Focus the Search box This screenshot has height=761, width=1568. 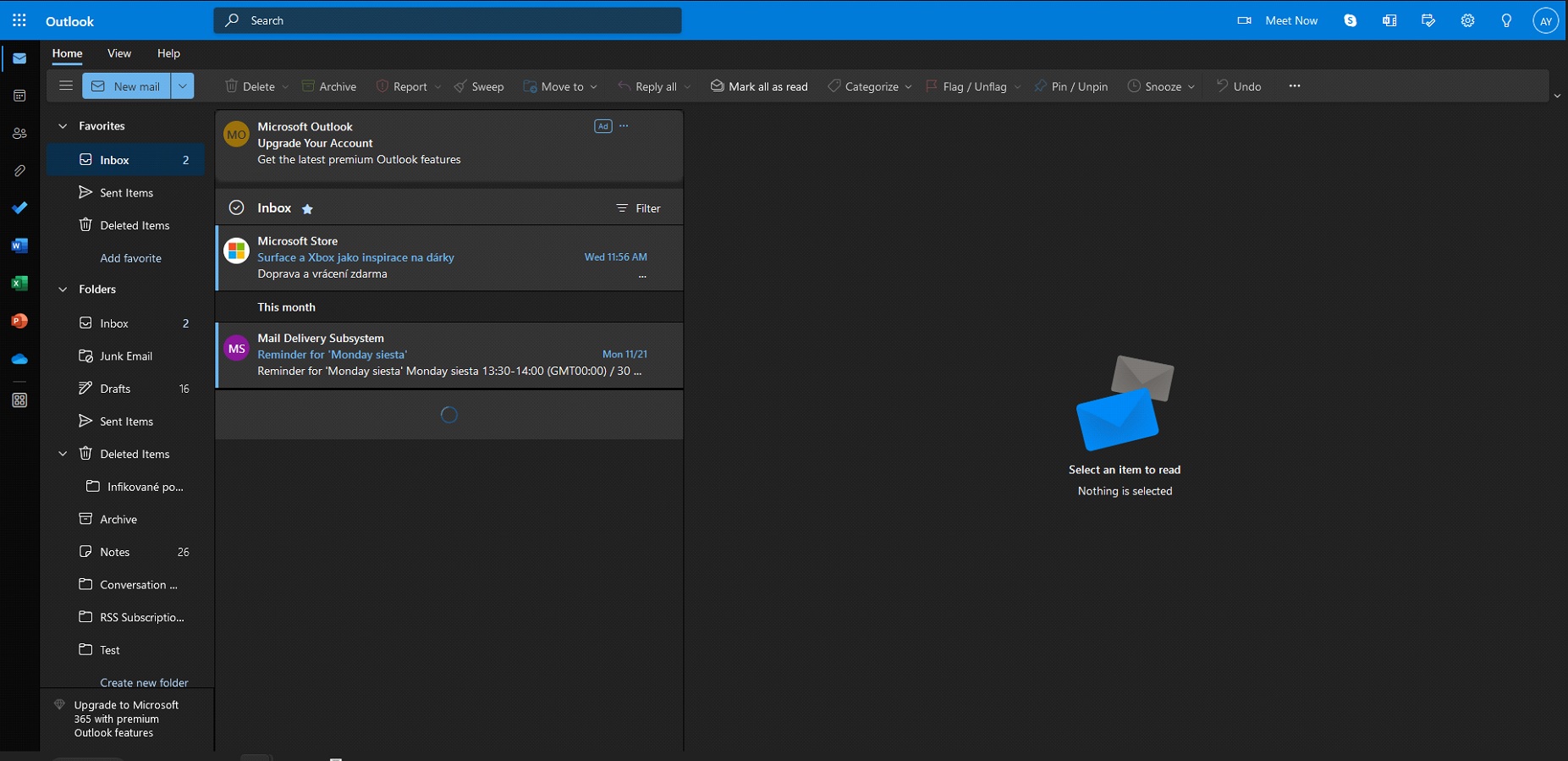[x=448, y=20]
